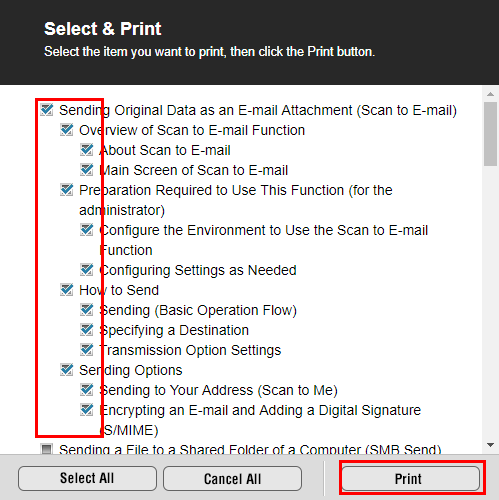Uncheck Sending (Basic Operation Flow) checkbox
This screenshot has width=499, height=500.
pos(87,309)
